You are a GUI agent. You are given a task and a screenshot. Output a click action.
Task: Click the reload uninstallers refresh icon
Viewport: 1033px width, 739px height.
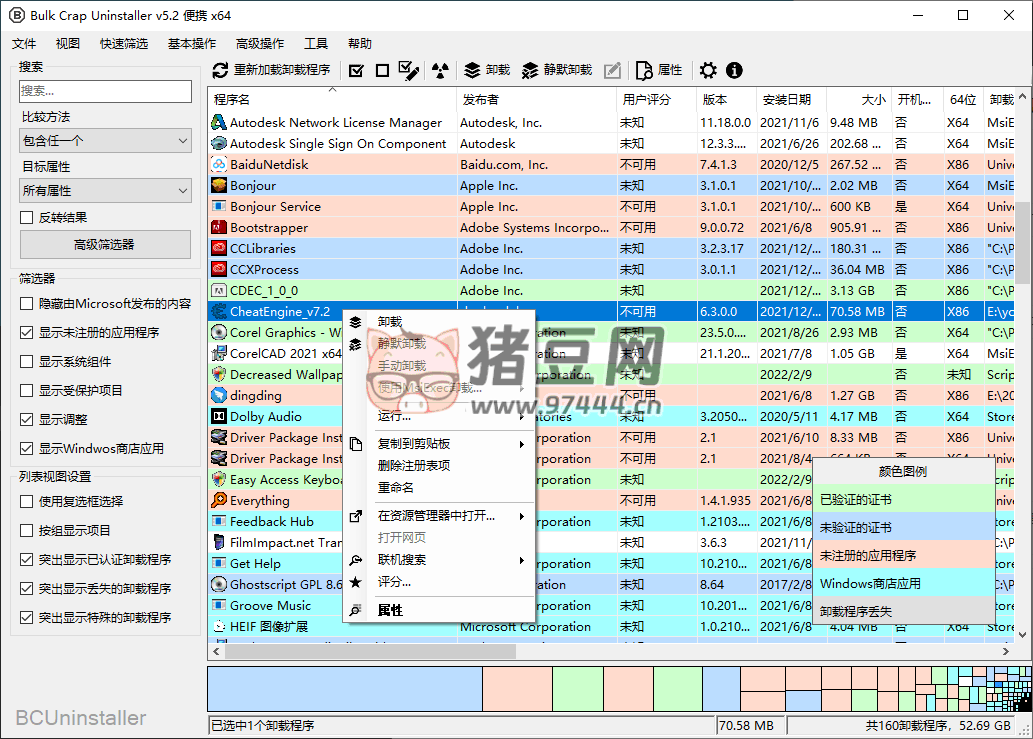221,70
